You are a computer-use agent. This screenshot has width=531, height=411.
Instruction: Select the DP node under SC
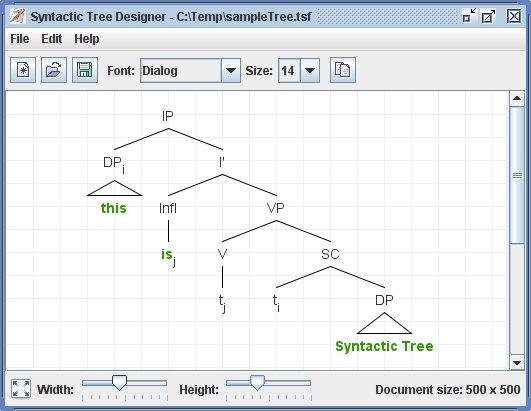point(384,300)
